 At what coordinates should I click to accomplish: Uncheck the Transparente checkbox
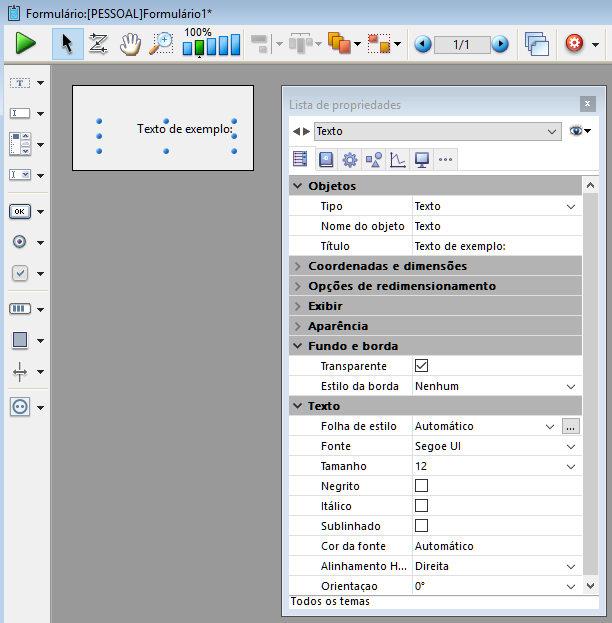[421, 366]
